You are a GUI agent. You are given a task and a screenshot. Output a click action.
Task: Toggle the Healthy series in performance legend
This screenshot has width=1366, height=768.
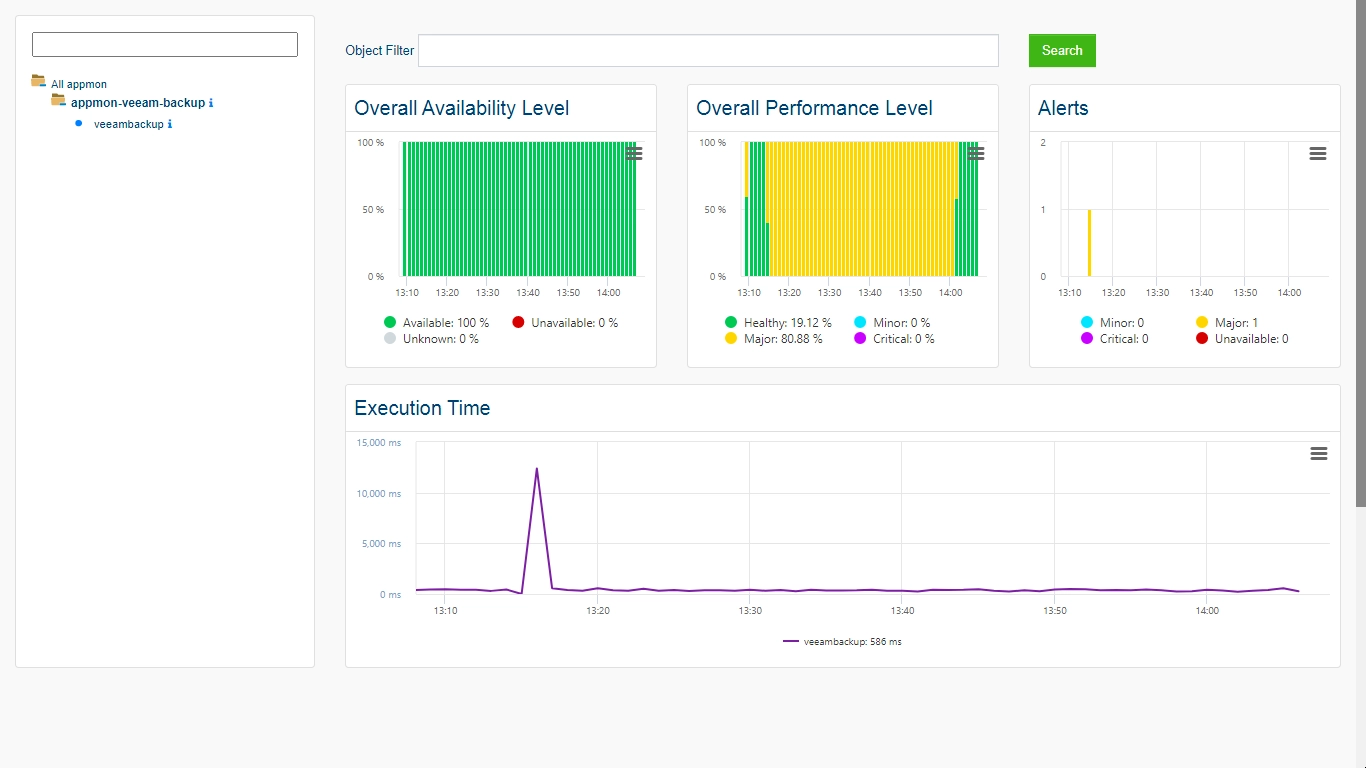tap(778, 323)
